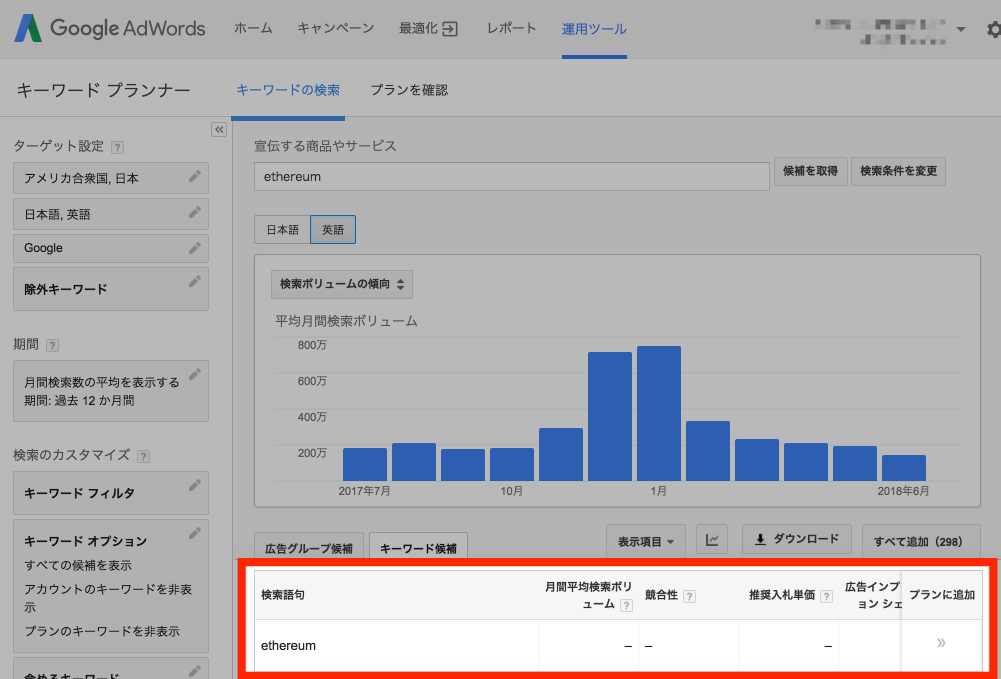Sort by 月間平均検索ボリューム column header

coord(588,595)
